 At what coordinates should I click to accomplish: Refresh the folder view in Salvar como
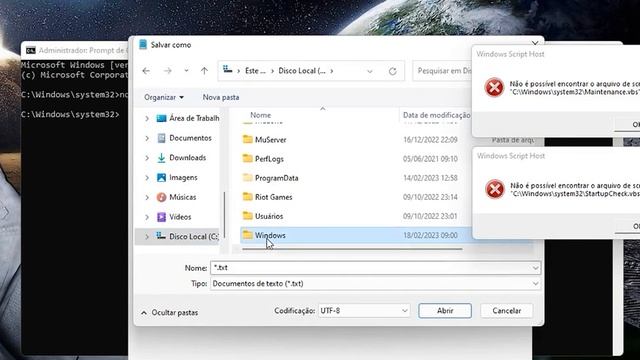coord(393,71)
